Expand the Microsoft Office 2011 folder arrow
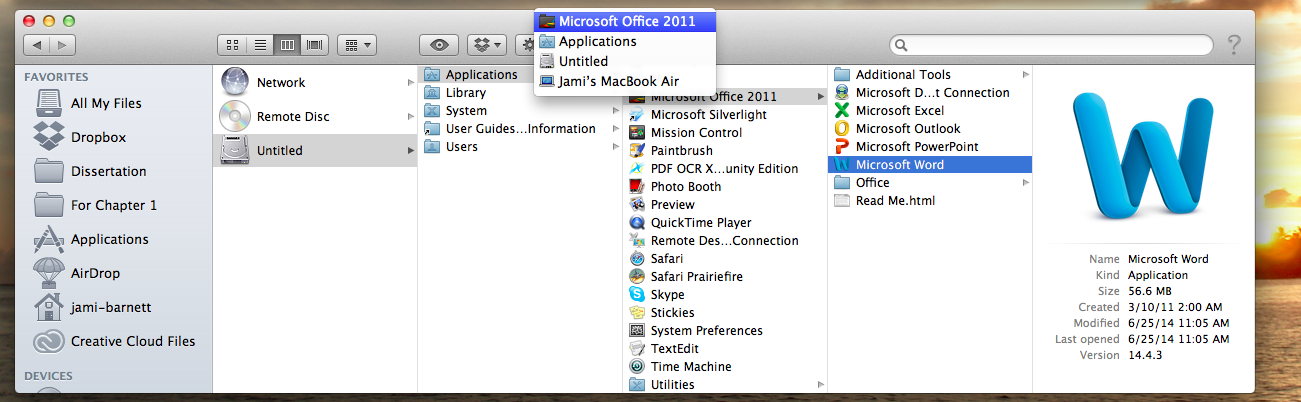 (x=820, y=96)
